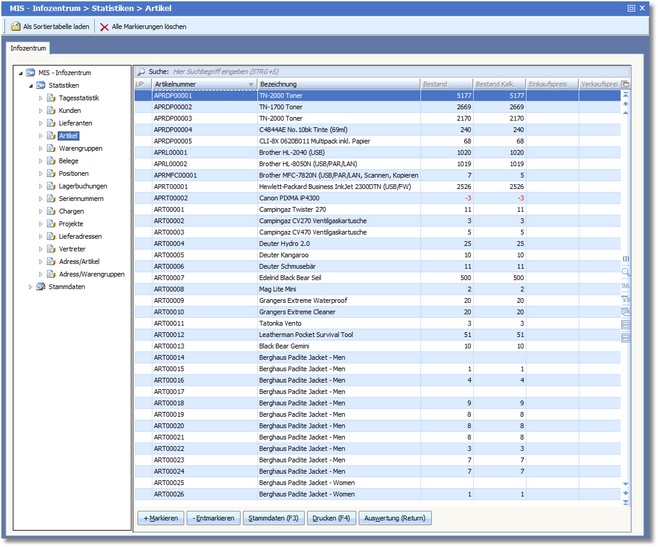Image resolution: width=658 pixels, height=547 pixels.
Task: Open the Artikelnummer column filter dropdown
Action: coord(251,85)
